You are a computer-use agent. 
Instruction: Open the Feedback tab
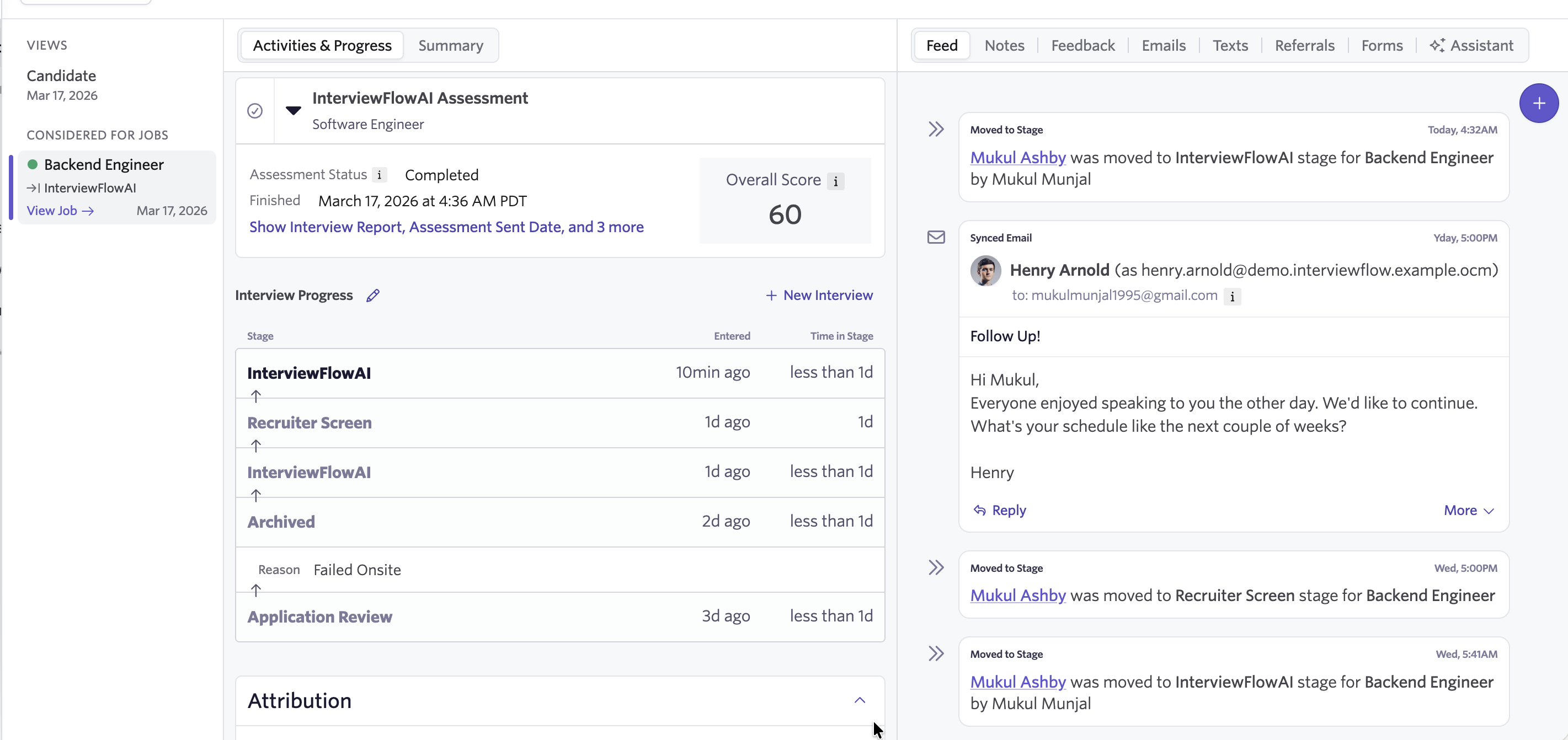1082,46
